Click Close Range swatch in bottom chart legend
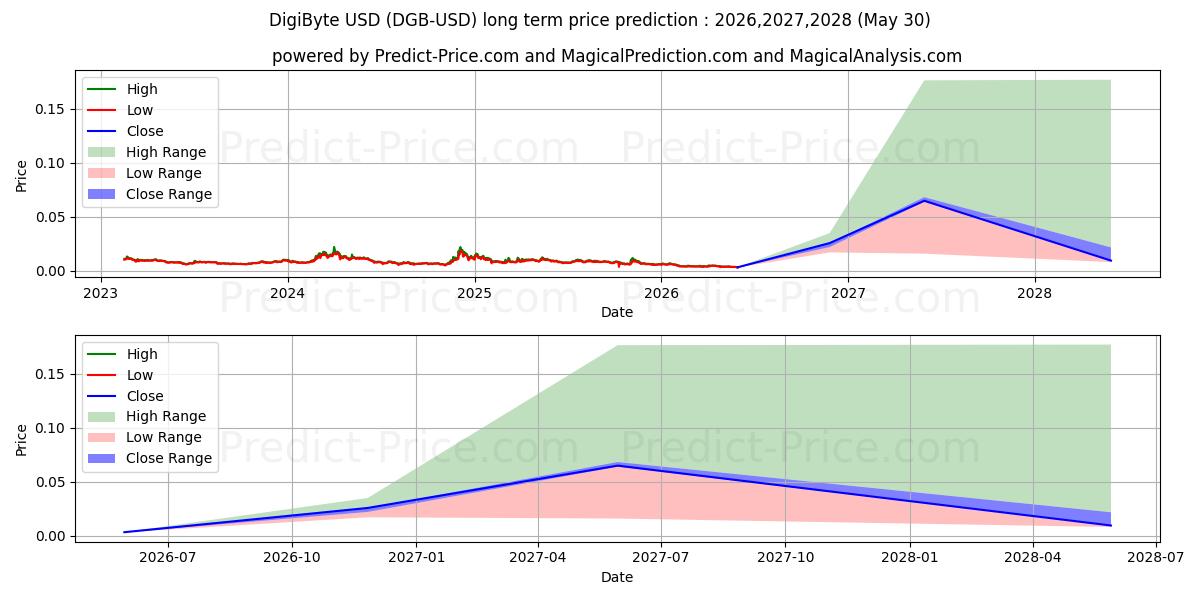This screenshot has width=1200, height=600. pos(103,459)
